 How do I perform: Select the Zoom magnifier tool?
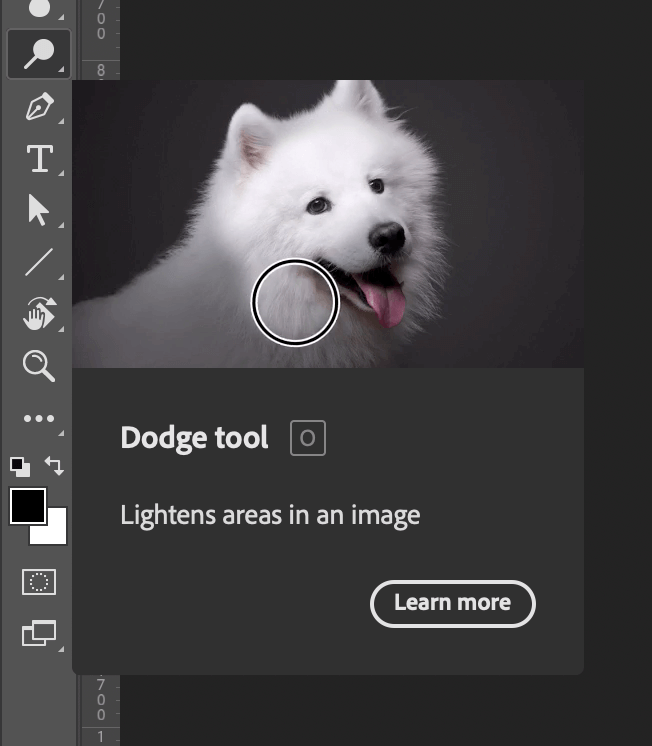coord(38,367)
